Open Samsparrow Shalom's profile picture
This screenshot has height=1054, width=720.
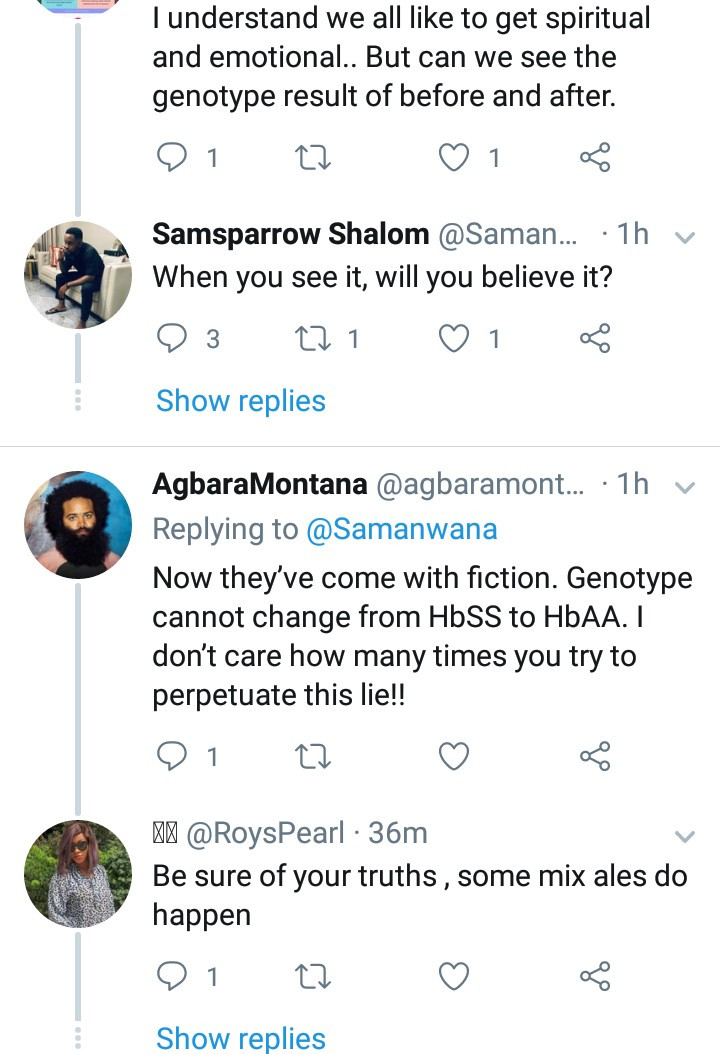[x=78, y=274]
